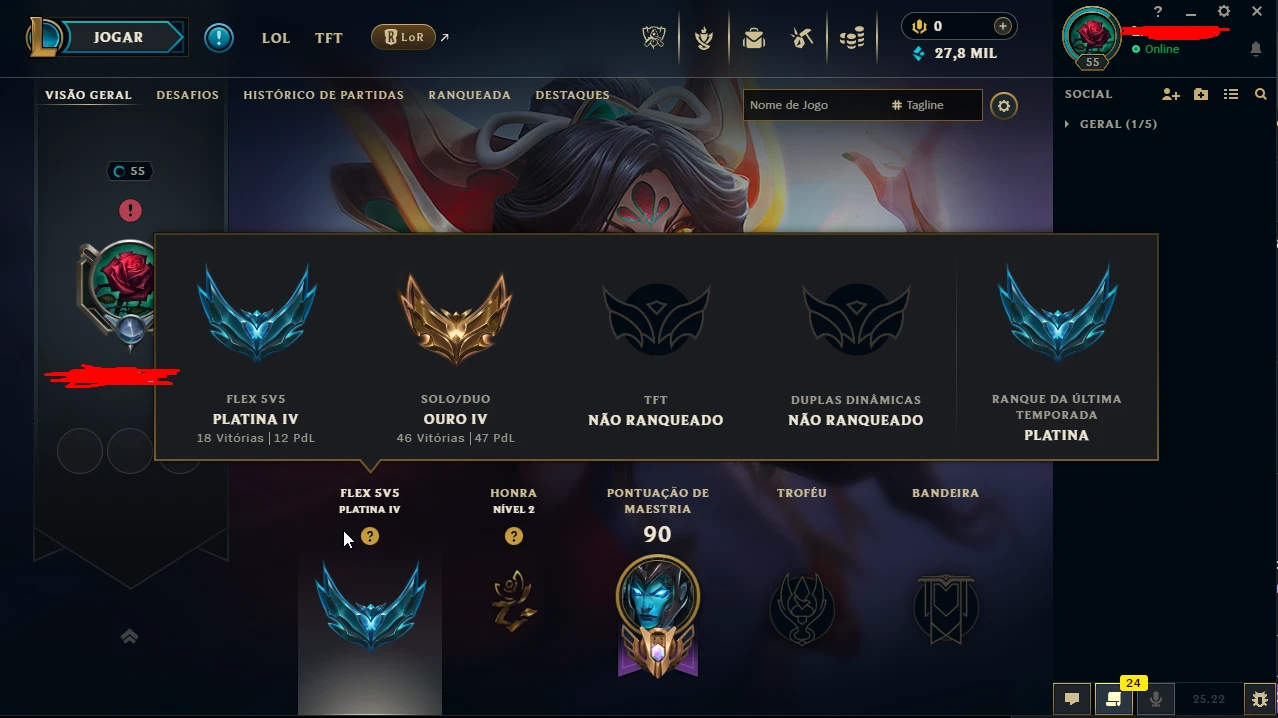This screenshot has width=1278, height=718.
Task: Open the Collection backpack icon
Action: point(753,38)
